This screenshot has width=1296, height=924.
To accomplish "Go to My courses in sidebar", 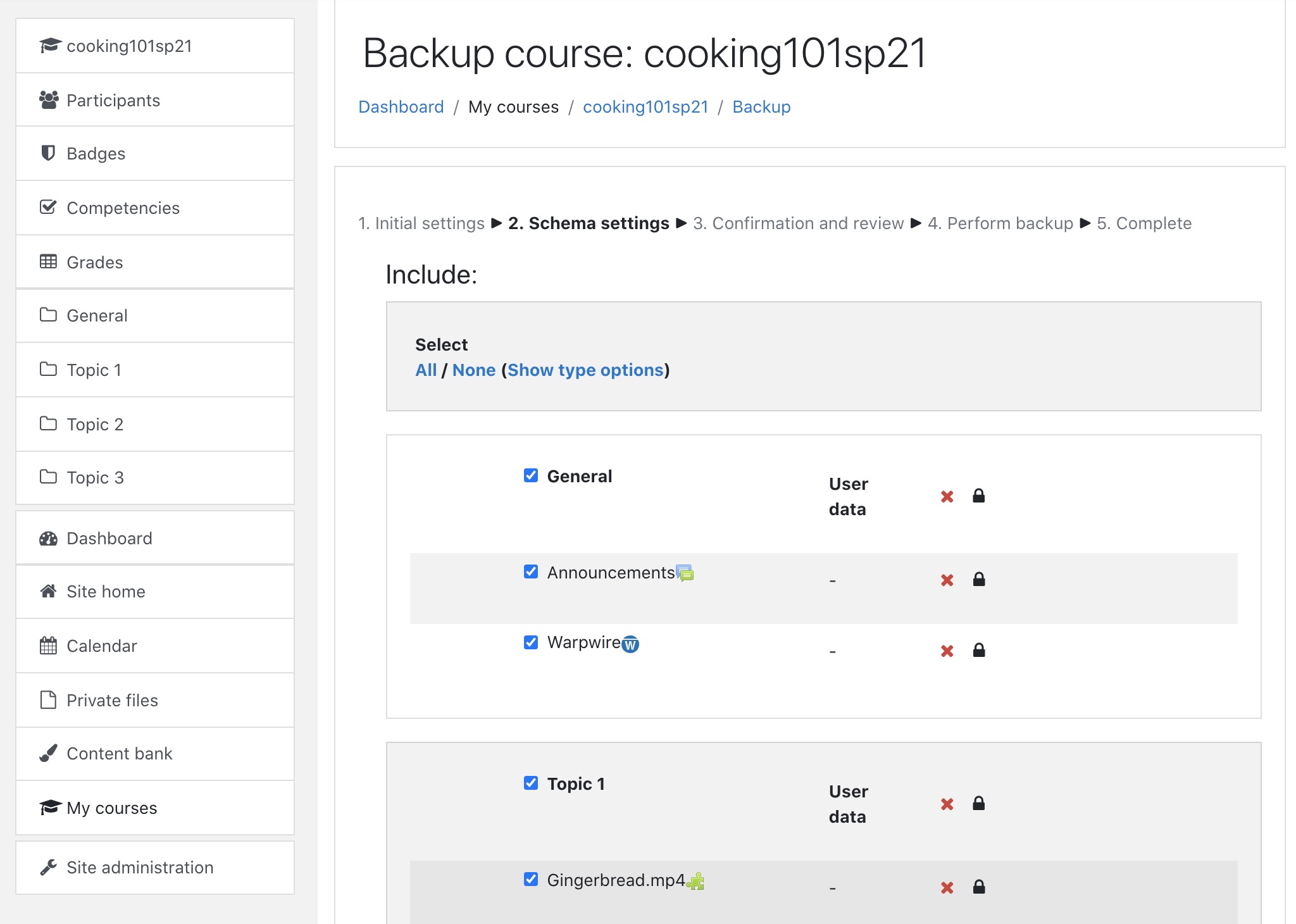I will point(111,808).
